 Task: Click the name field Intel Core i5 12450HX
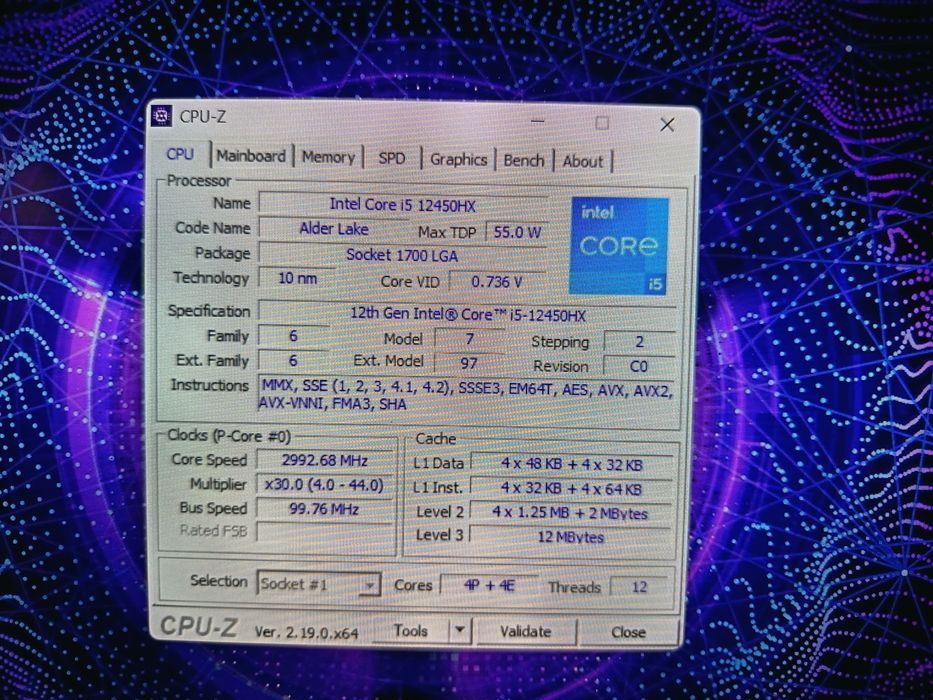(x=403, y=205)
